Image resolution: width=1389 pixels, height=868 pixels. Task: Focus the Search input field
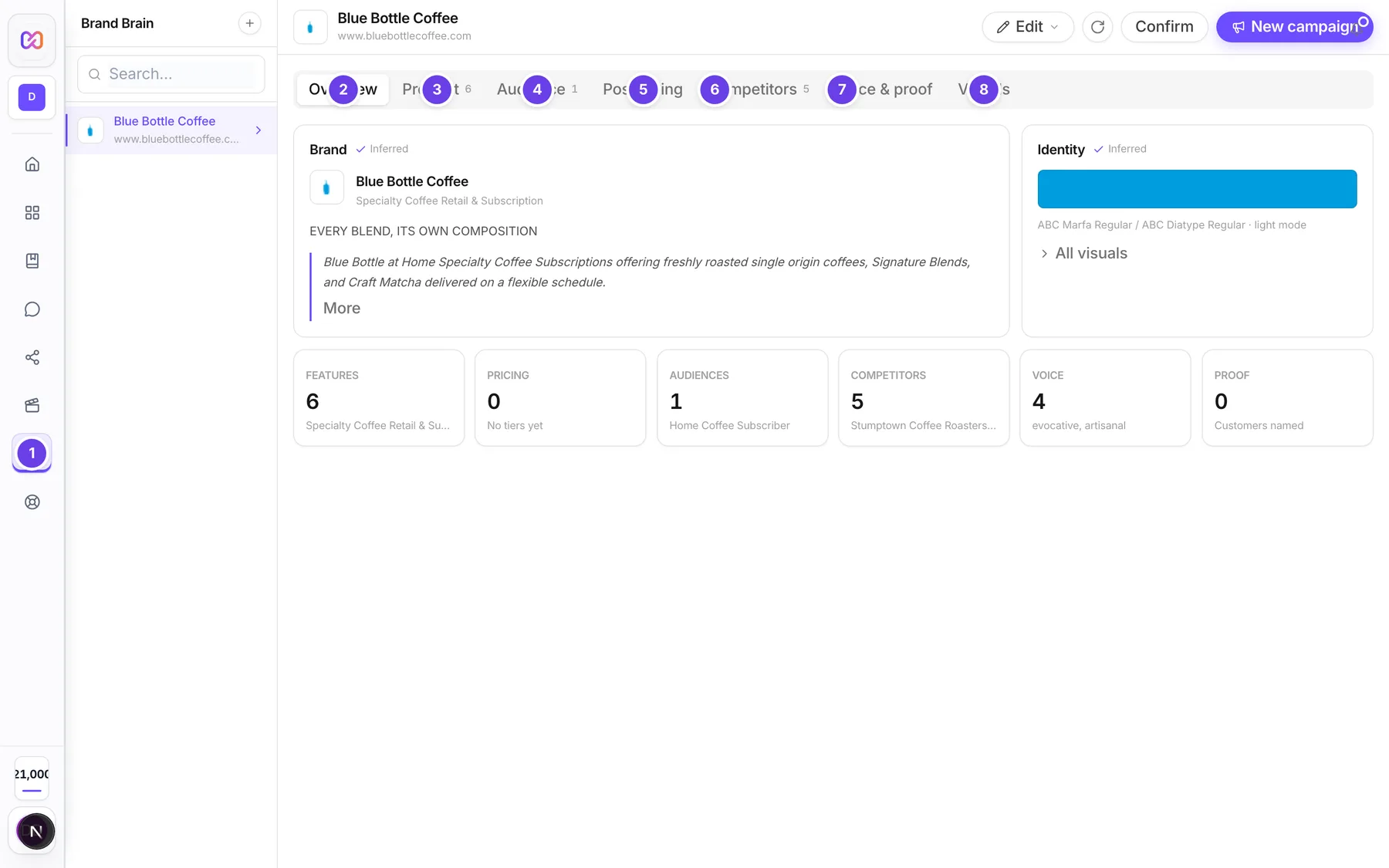click(x=171, y=74)
